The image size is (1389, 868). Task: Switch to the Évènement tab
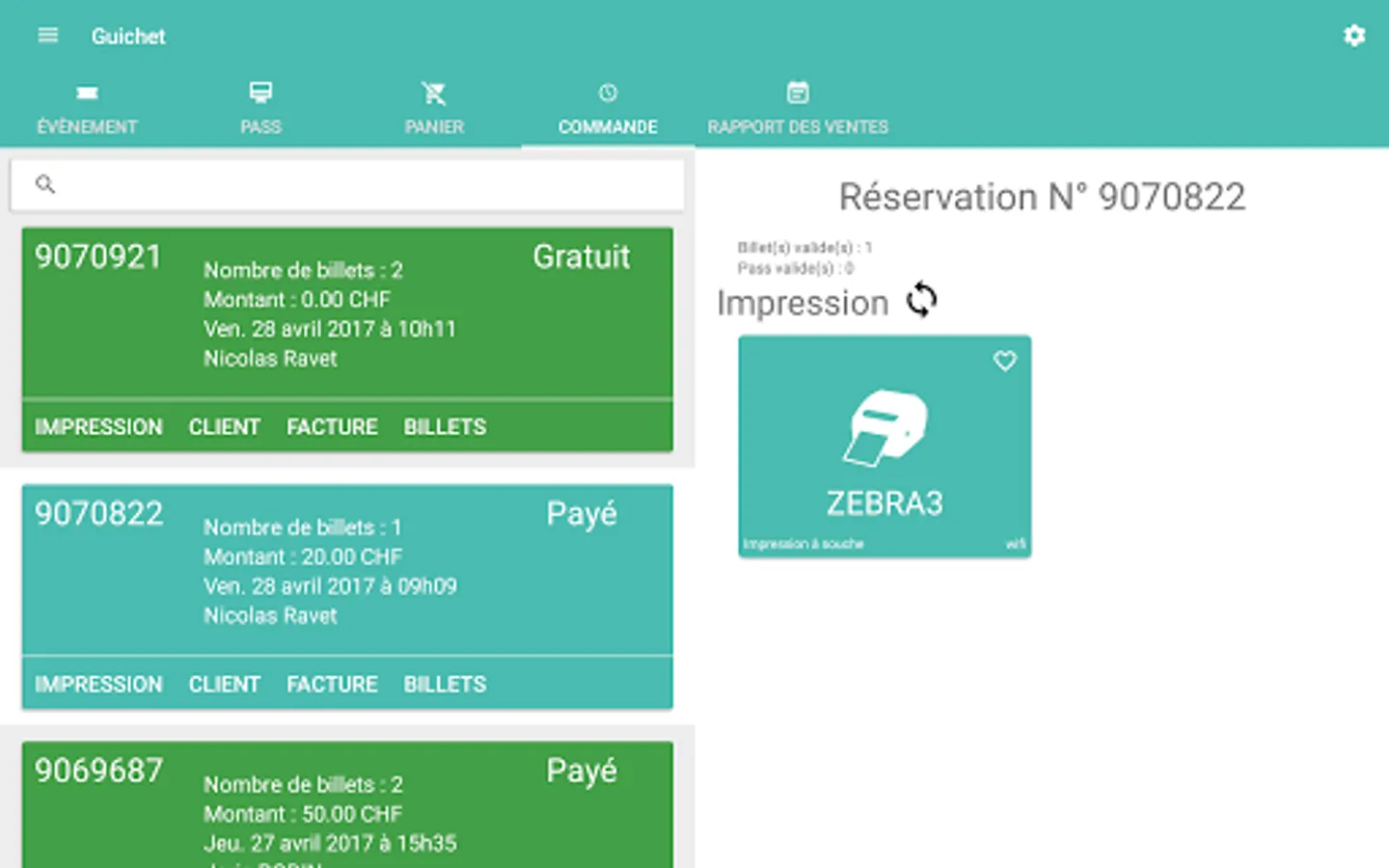(87, 108)
